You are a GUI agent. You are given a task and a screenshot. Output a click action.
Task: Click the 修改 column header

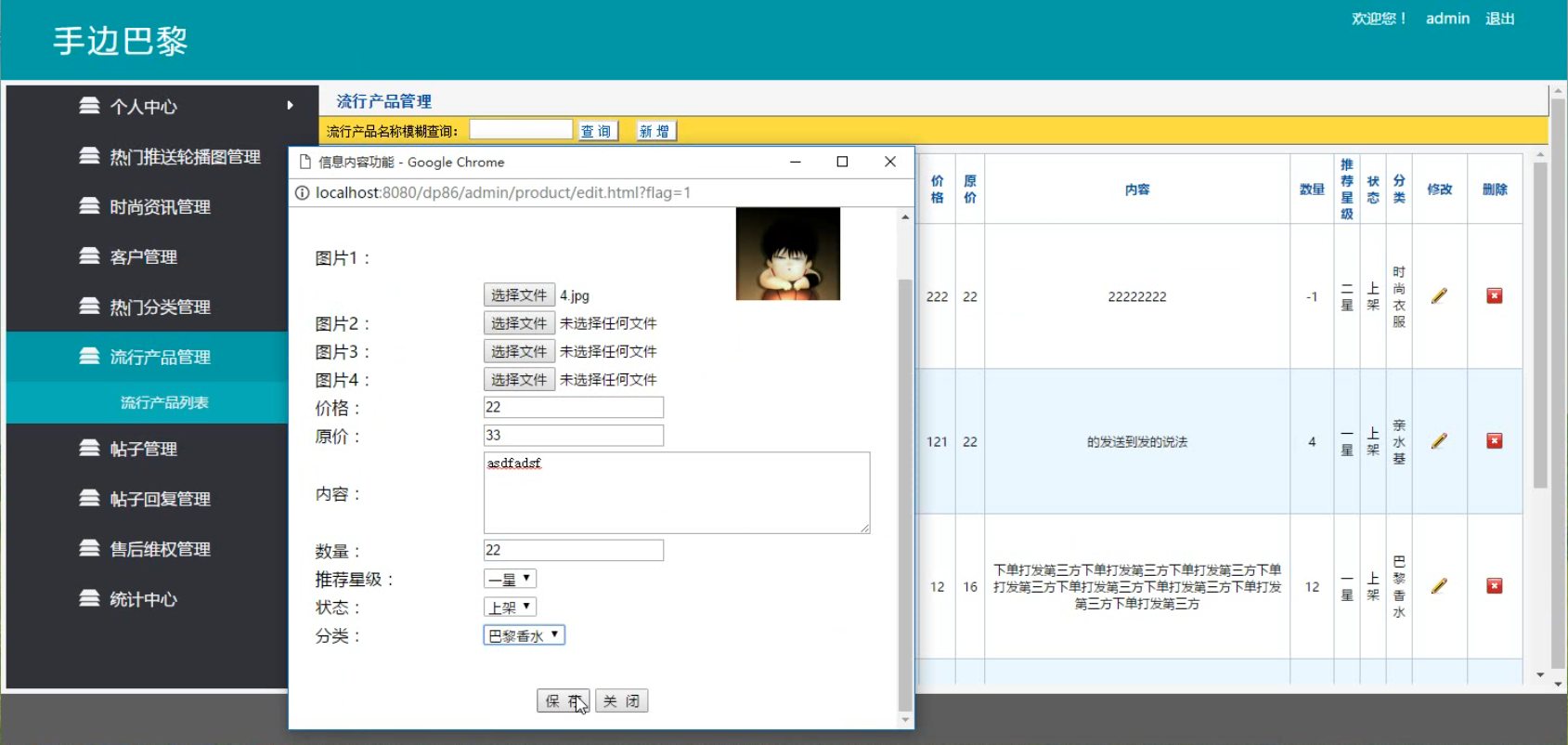click(1440, 190)
